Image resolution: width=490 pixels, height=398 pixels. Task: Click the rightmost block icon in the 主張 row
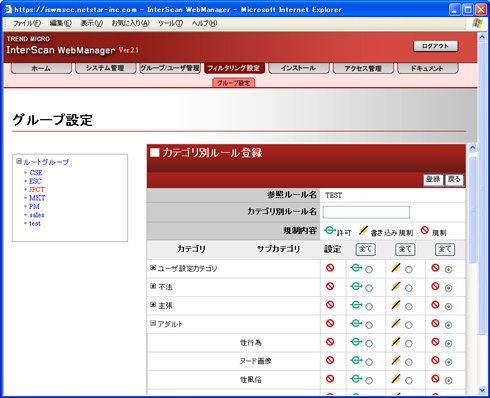point(435,305)
